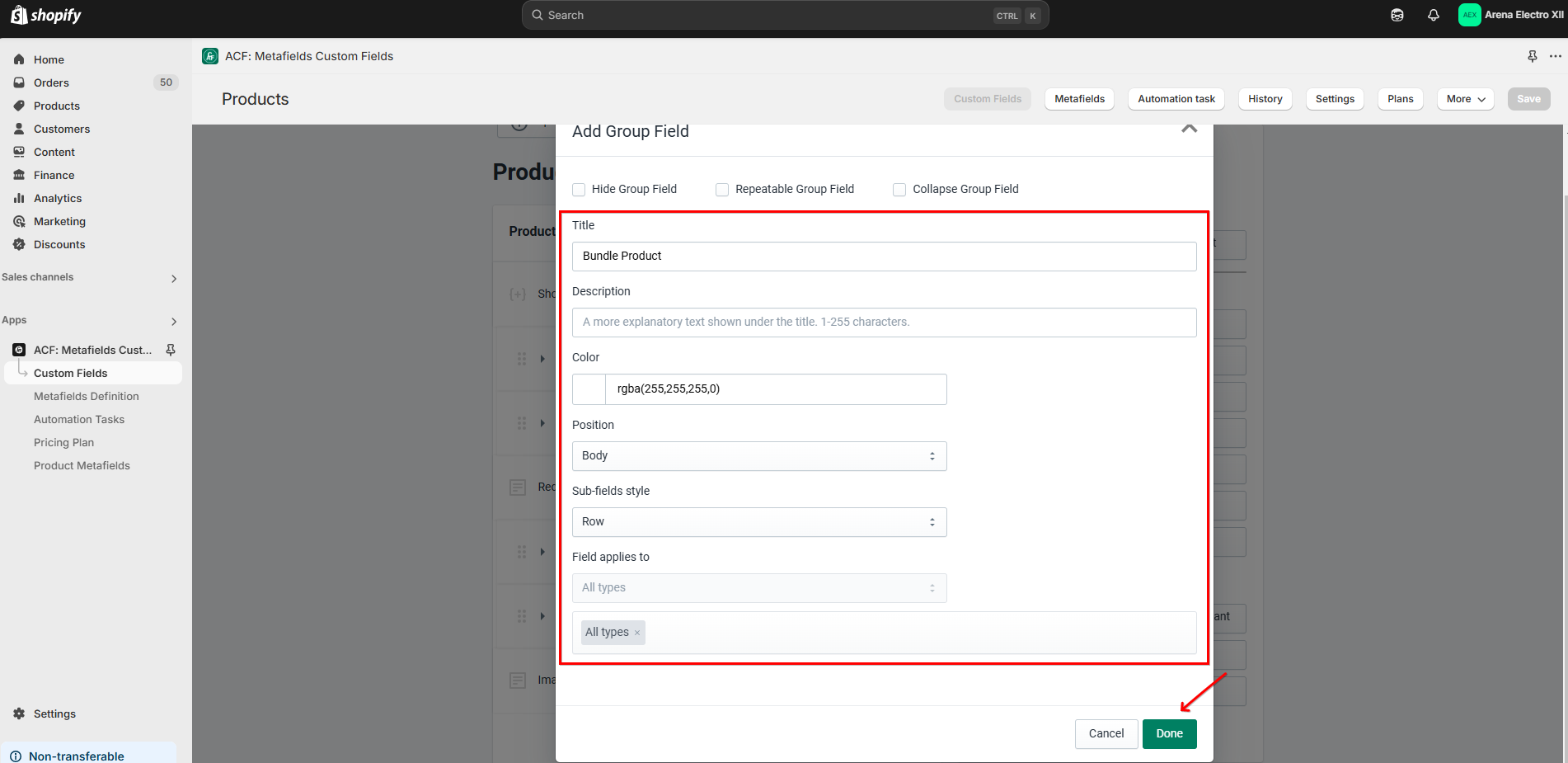
Task: Enable the Repeatable Group Field checkbox
Action: point(722,190)
